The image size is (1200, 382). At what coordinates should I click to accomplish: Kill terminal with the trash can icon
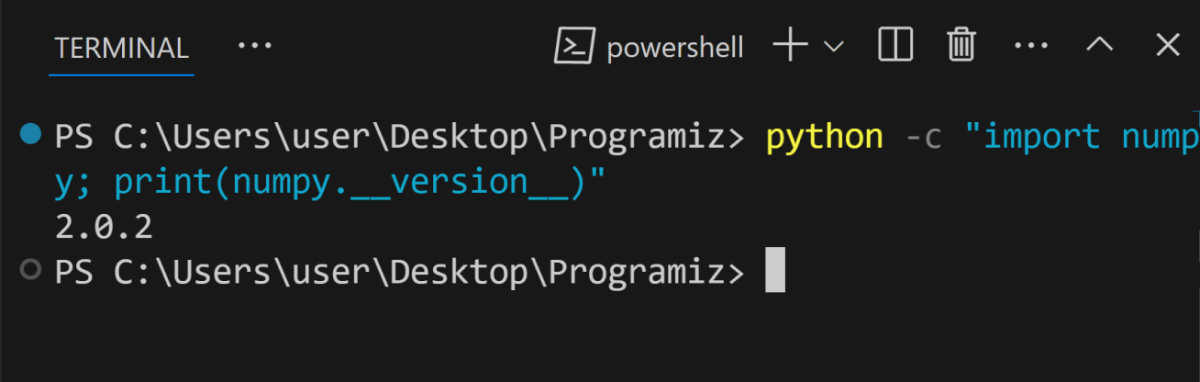[x=961, y=45]
